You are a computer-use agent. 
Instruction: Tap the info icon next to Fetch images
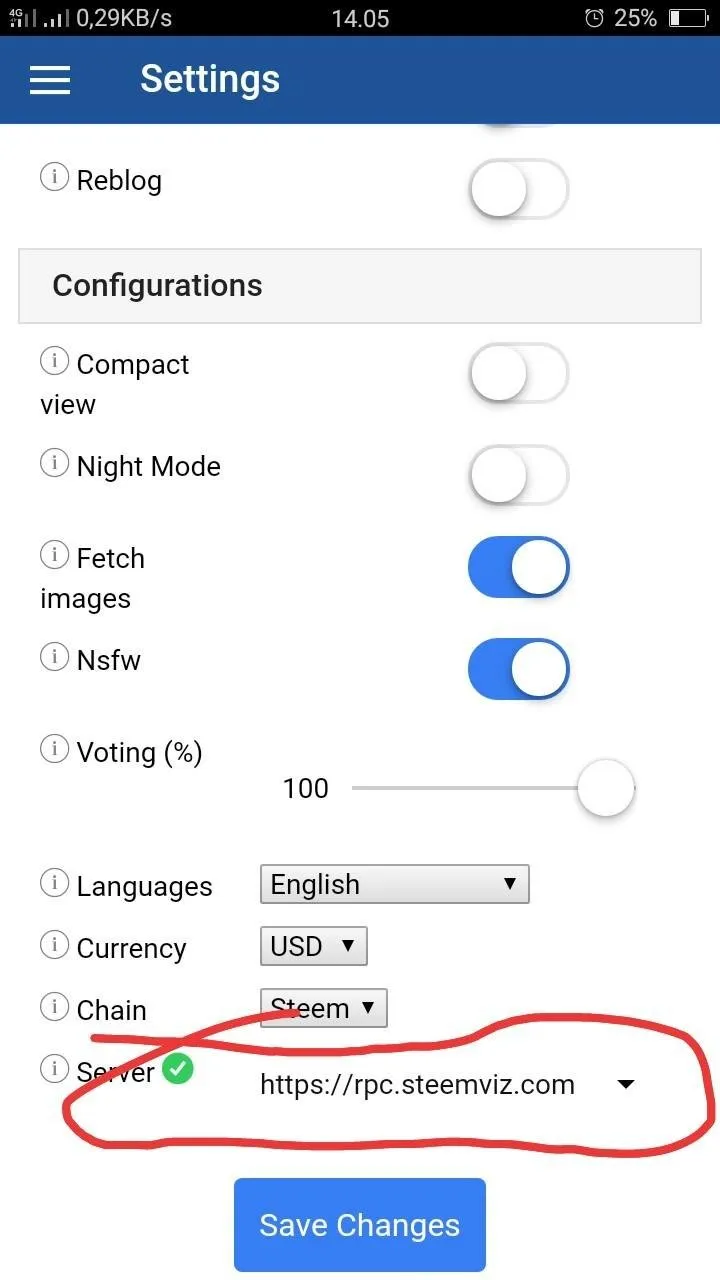coord(54,554)
